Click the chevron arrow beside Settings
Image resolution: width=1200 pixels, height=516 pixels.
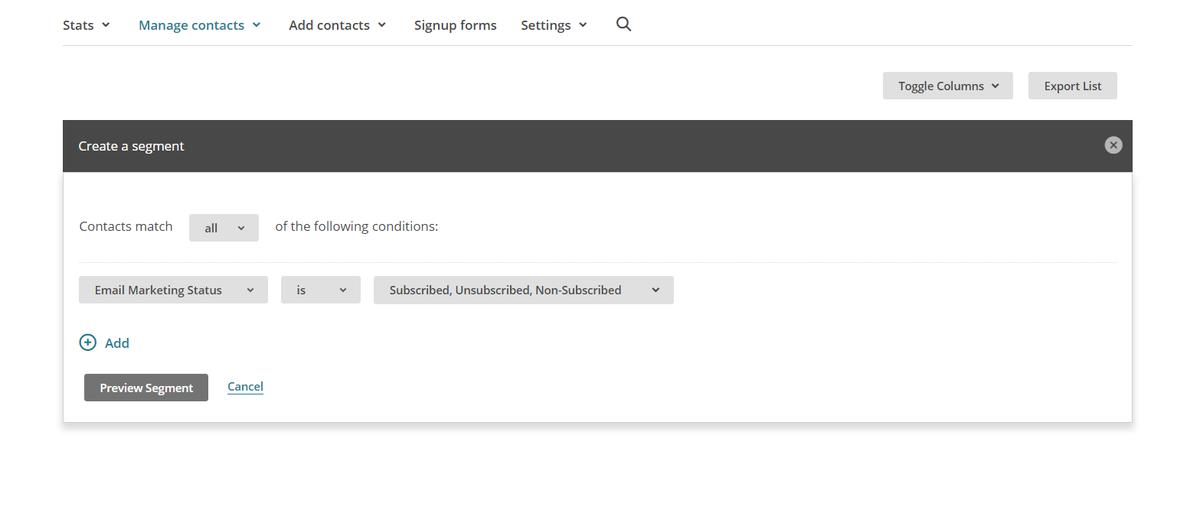pos(583,25)
